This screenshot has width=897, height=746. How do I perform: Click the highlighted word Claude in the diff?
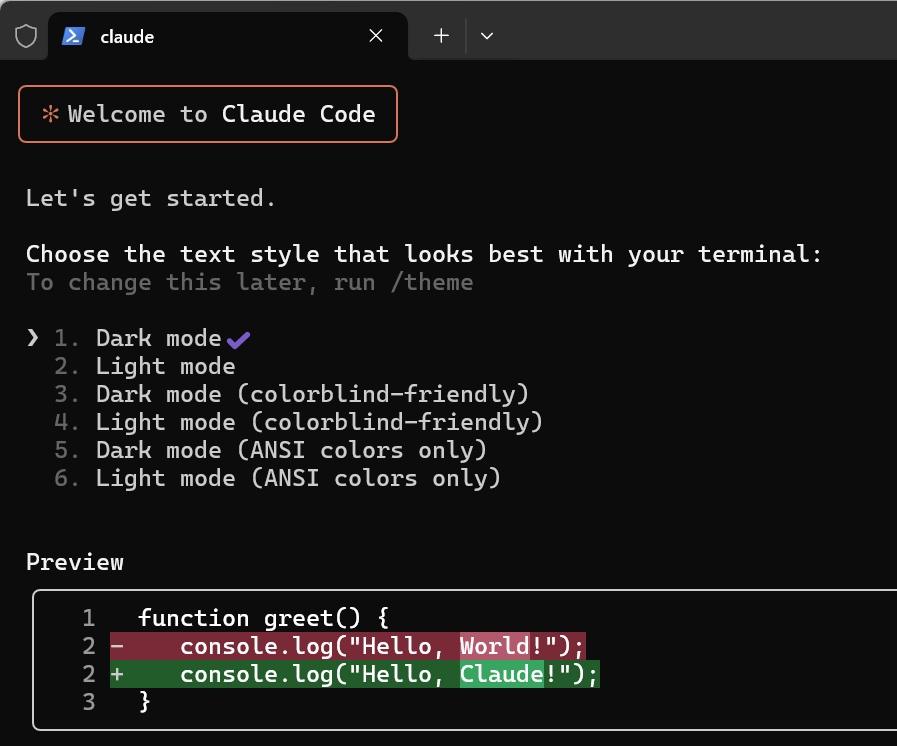(x=502, y=675)
